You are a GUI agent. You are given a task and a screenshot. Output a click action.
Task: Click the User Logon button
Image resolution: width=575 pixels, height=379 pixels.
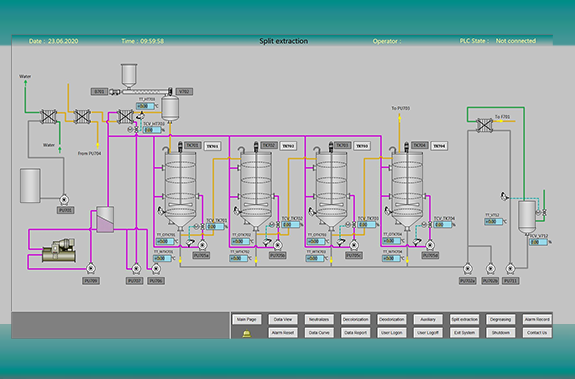coord(392,333)
